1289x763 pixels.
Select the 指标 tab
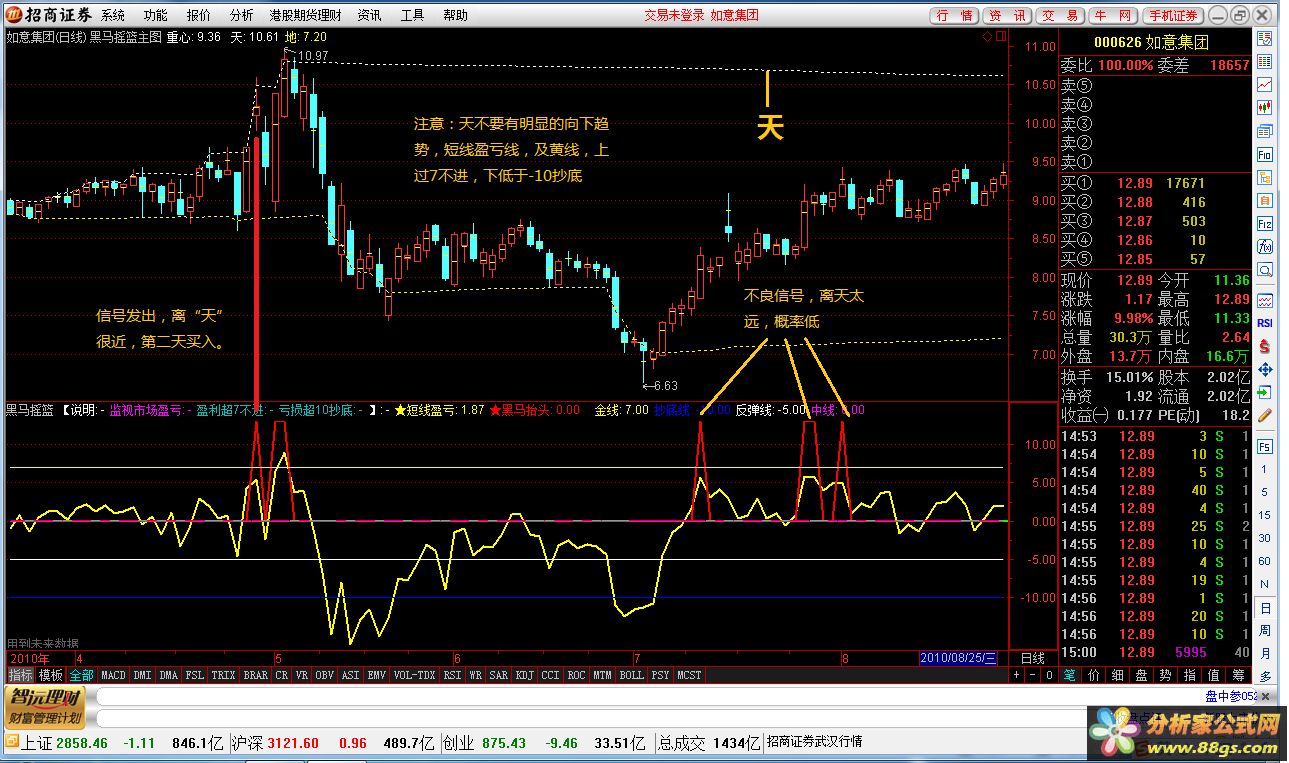(x=21, y=675)
